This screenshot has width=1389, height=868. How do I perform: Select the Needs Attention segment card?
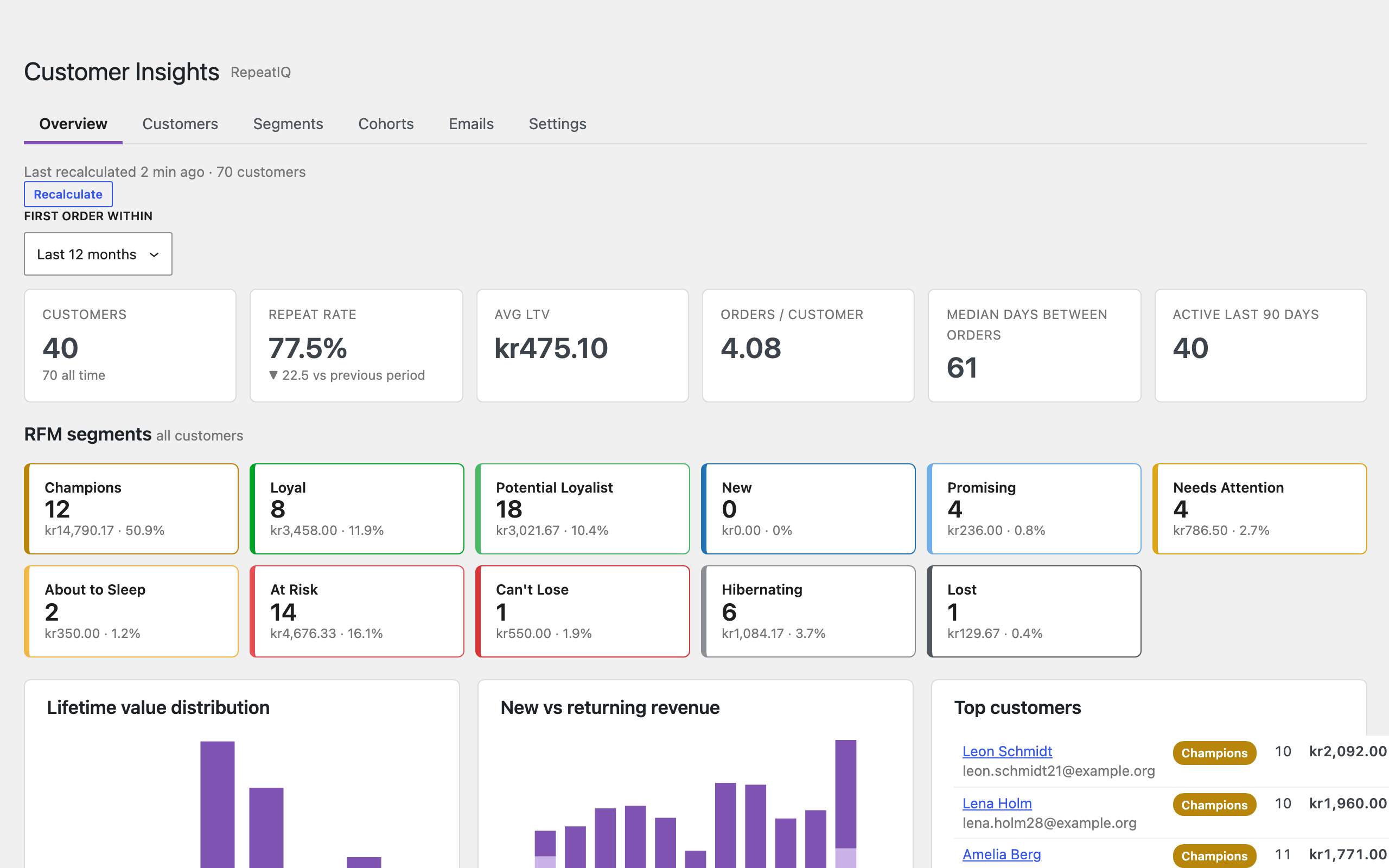(1260, 509)
